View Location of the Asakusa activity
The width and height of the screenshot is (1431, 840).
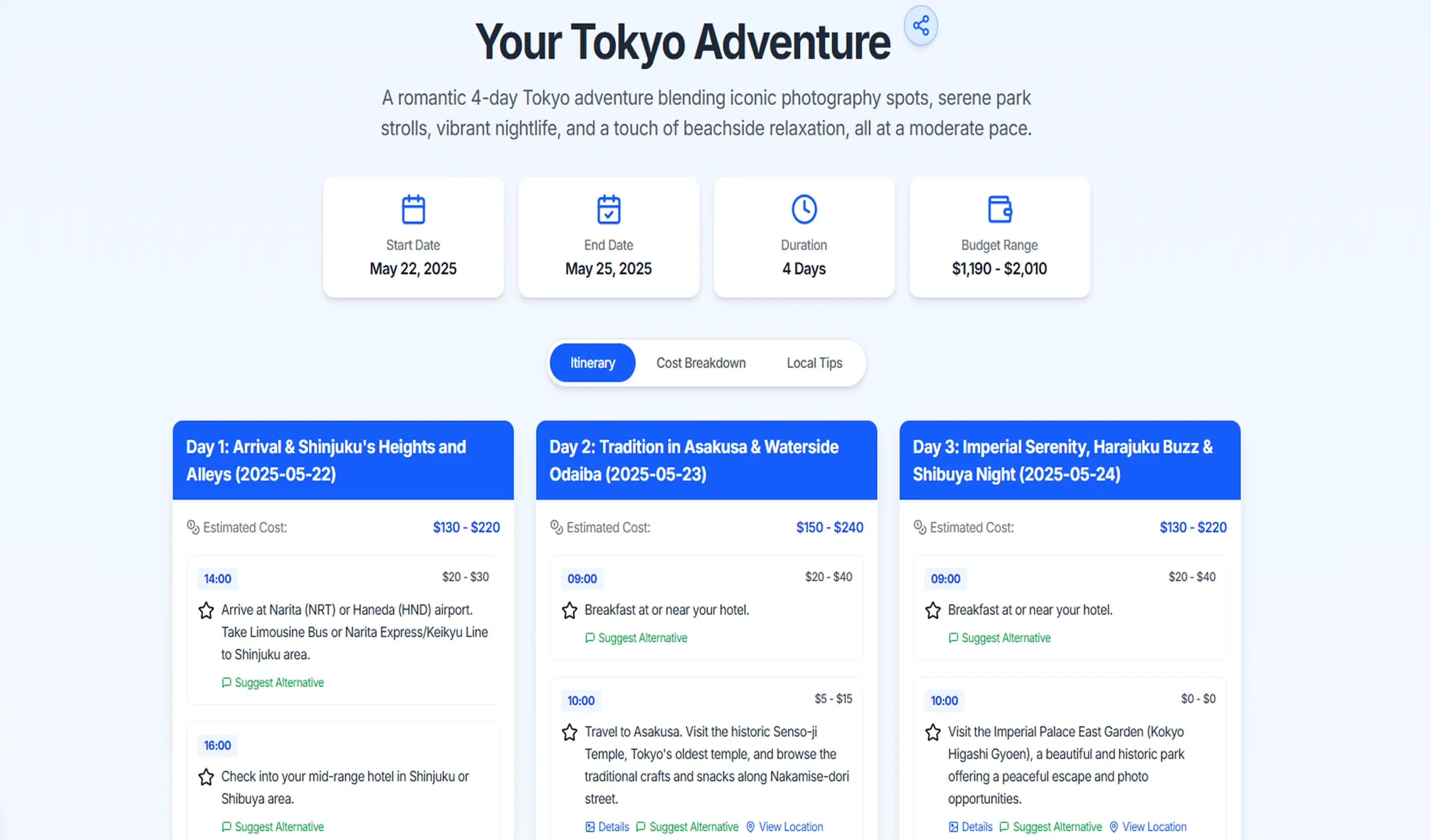(x=784, y=827)
